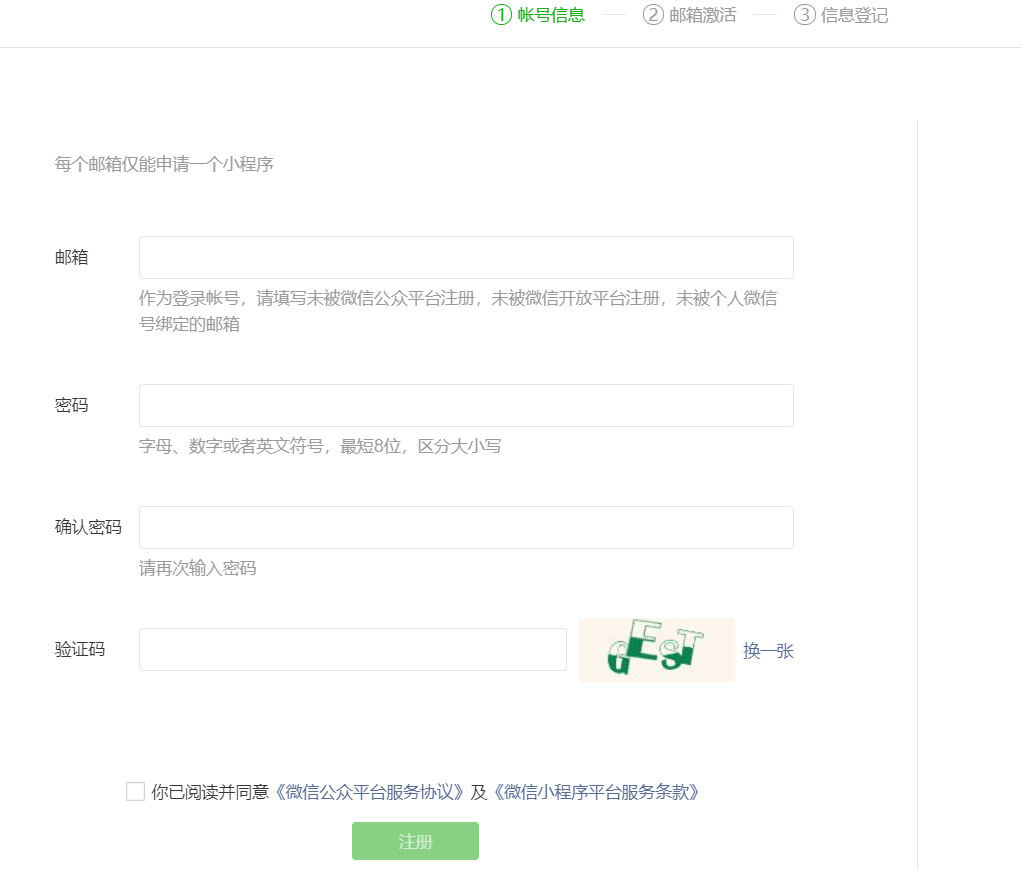
Task: Enable the service agreement checkbox
Action: pos(134,791)
